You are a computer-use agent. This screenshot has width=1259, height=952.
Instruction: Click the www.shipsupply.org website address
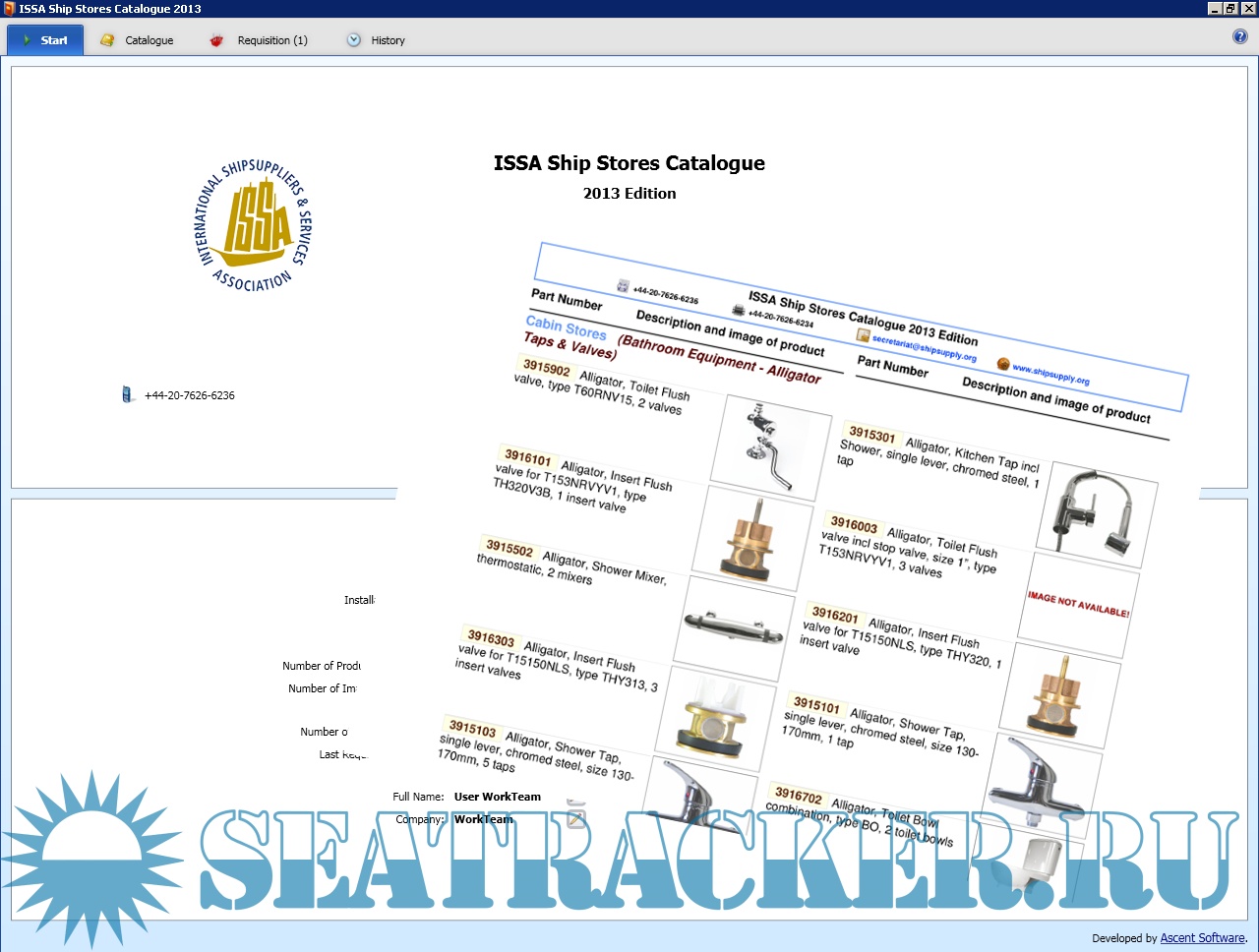click(1050, 375)
